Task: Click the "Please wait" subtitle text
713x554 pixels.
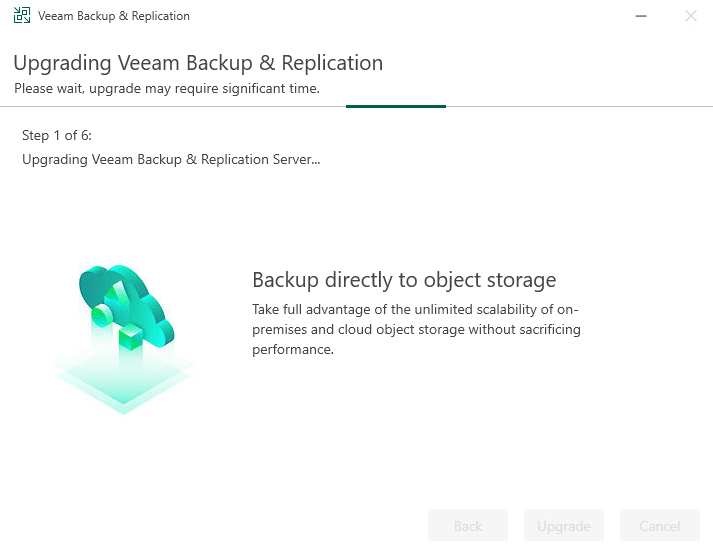Action: [x=167, y=88]
